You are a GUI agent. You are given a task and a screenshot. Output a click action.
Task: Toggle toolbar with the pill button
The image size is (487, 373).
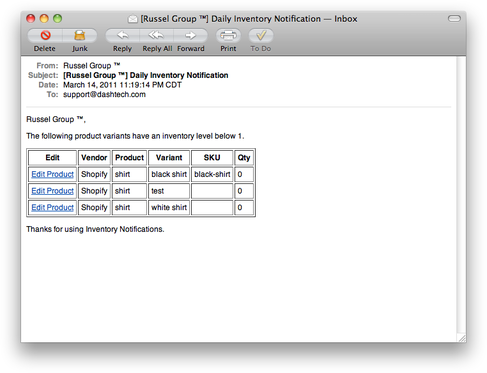coord(454,18)
